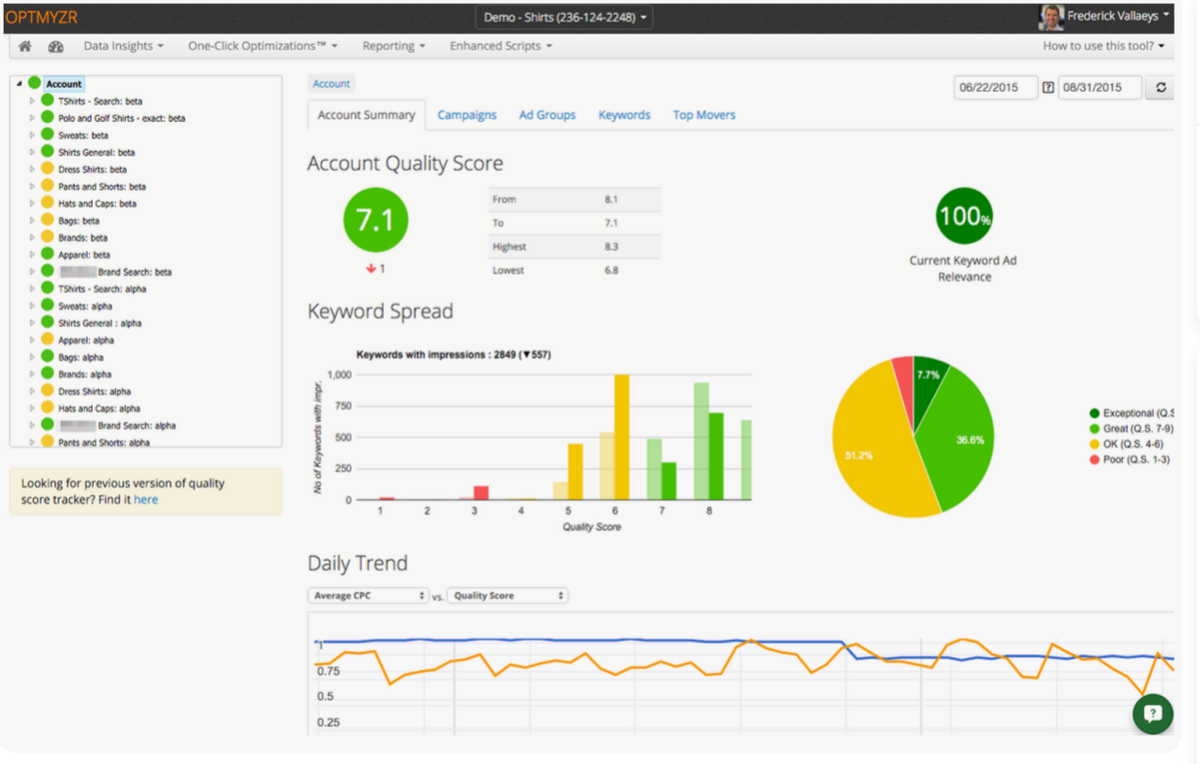Select Shirts General : alpha campaign

(100, 323)
